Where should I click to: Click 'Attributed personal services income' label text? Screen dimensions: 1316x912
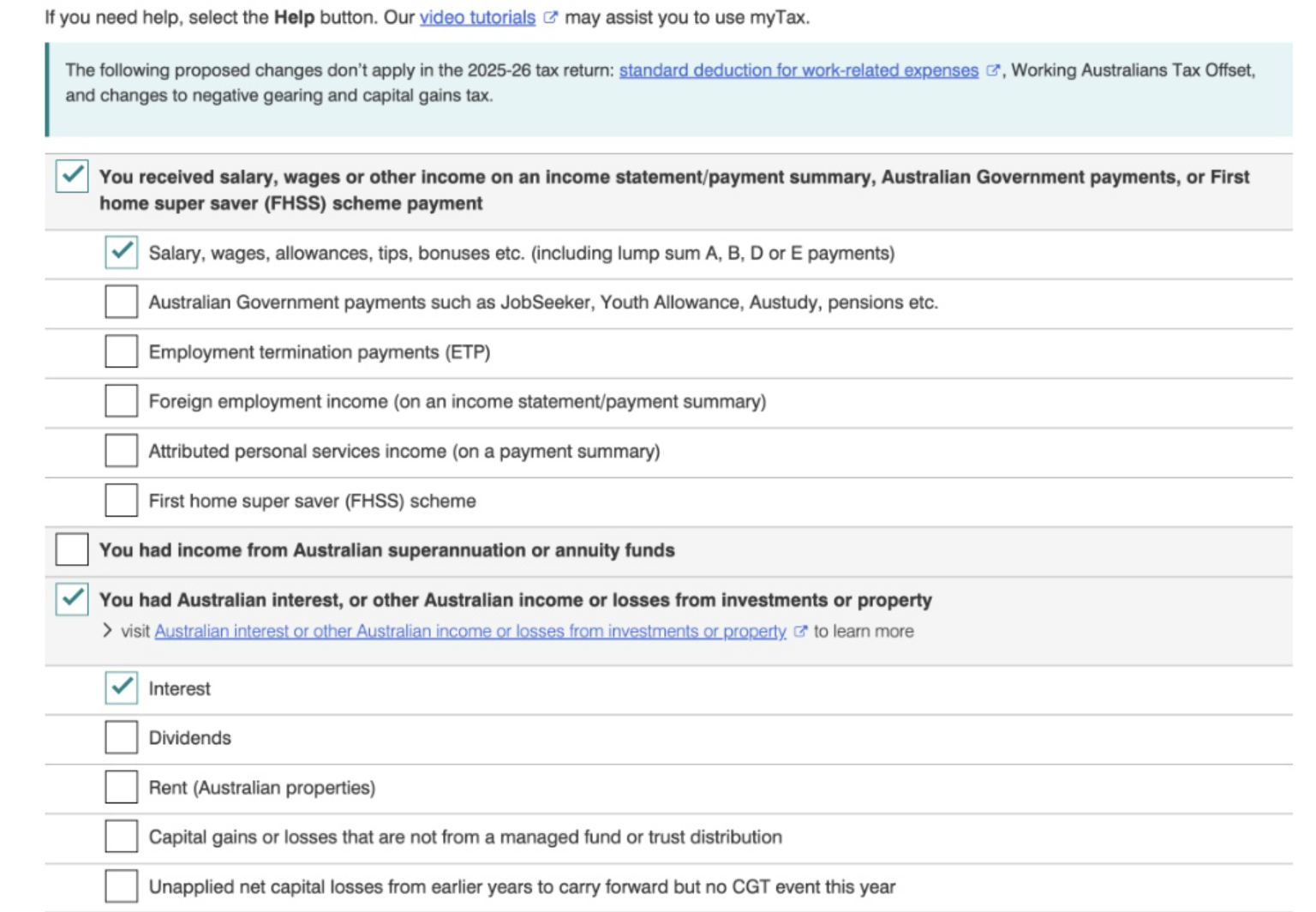coord(404,452)
